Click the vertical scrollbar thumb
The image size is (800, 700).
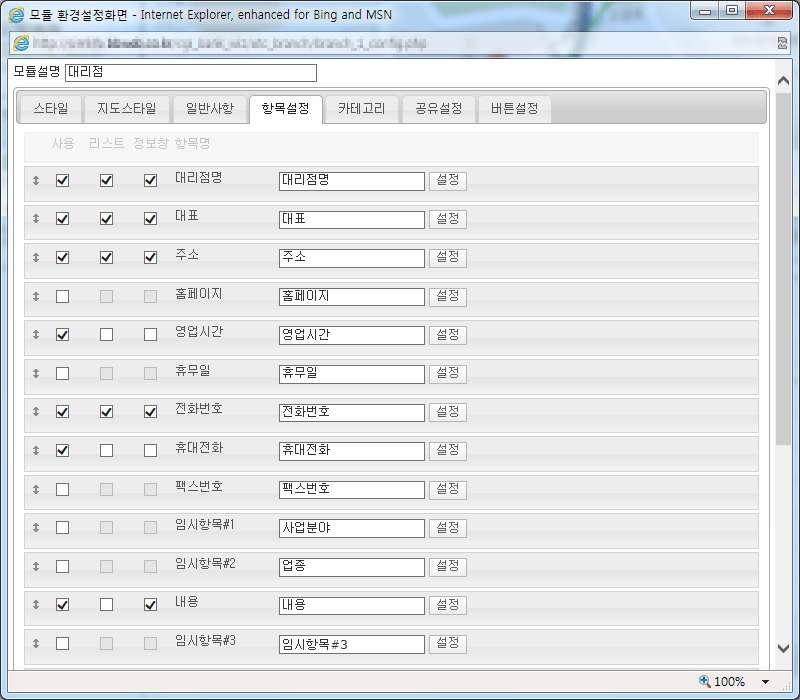coord(783,270)
